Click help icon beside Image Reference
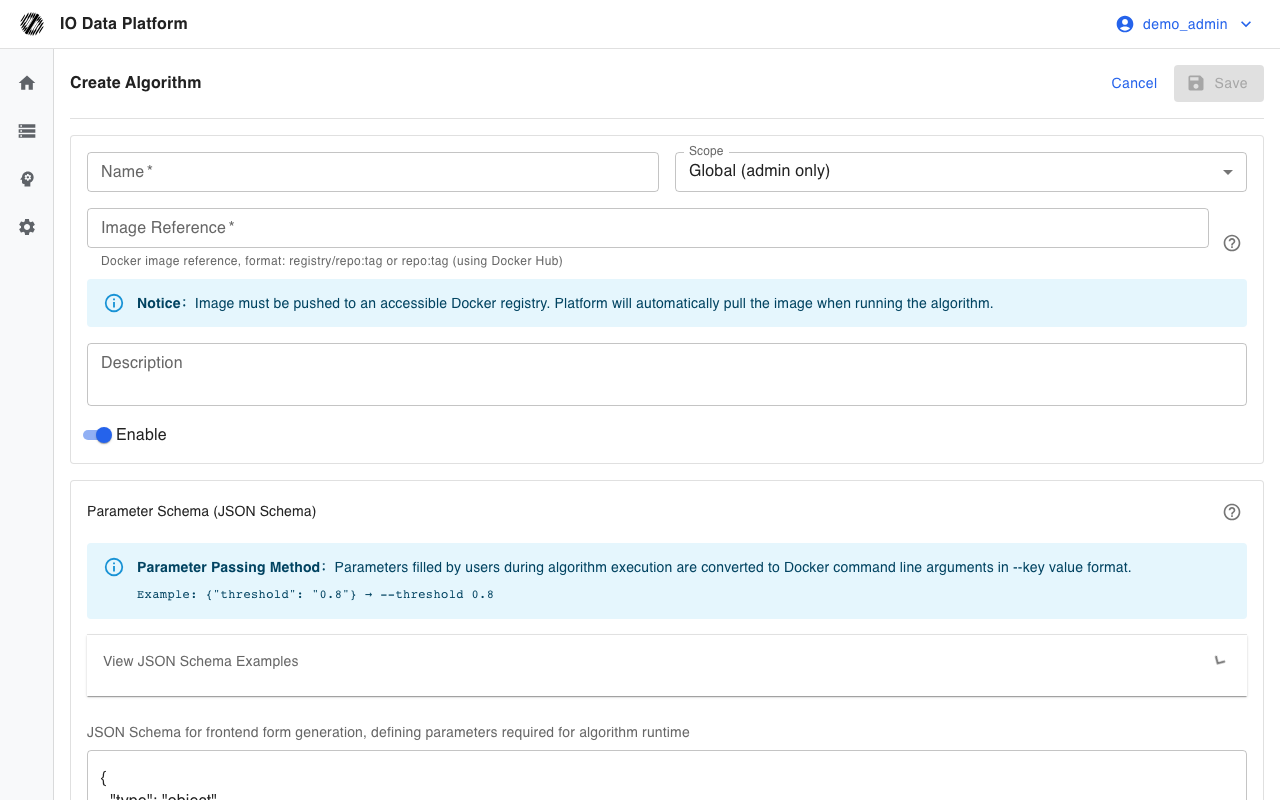This screenshot has height=800, width=1280. point(1232,243)
